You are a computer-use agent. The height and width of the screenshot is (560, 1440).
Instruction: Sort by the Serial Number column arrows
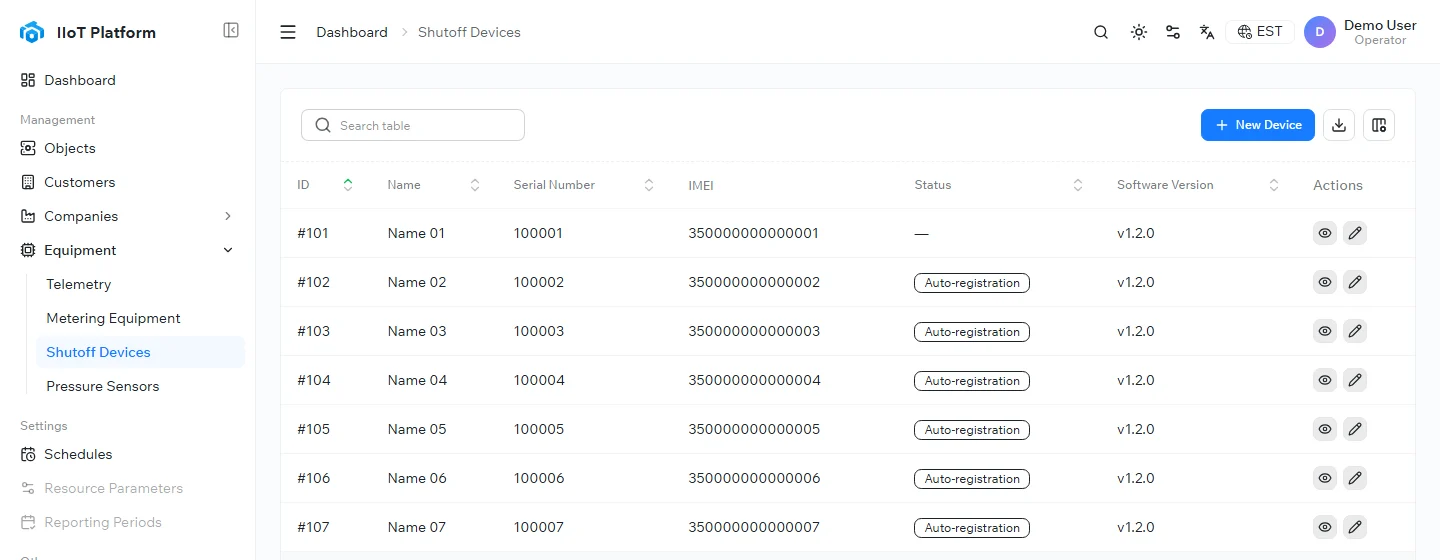[649, 185]
